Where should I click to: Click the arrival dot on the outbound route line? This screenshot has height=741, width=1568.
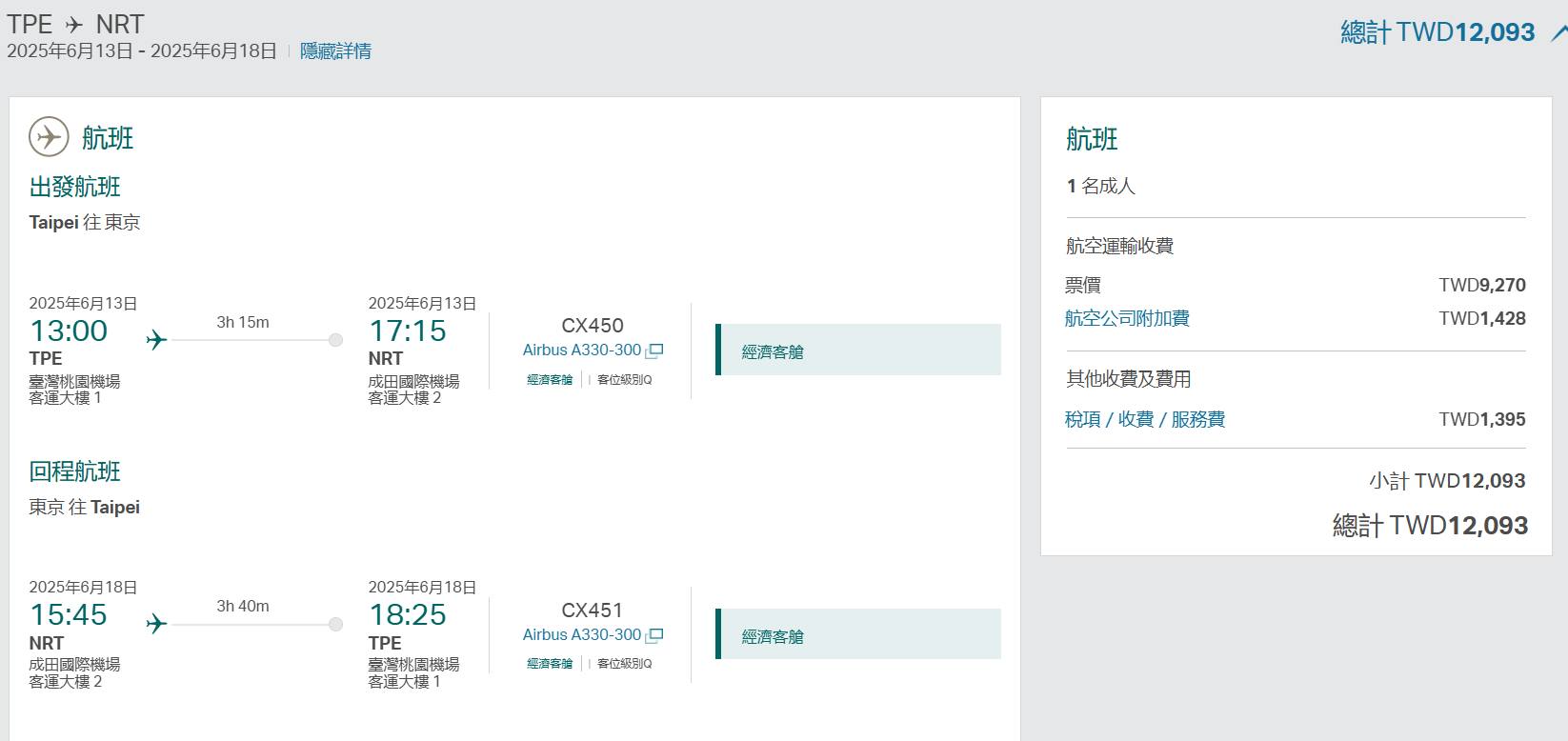coord(335,340)
